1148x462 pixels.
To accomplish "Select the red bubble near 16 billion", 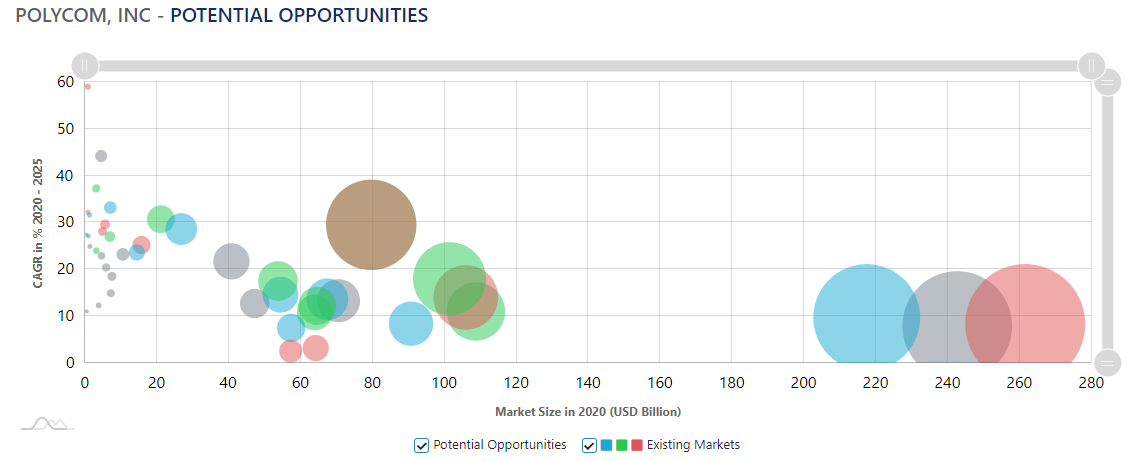I will 142,245.
